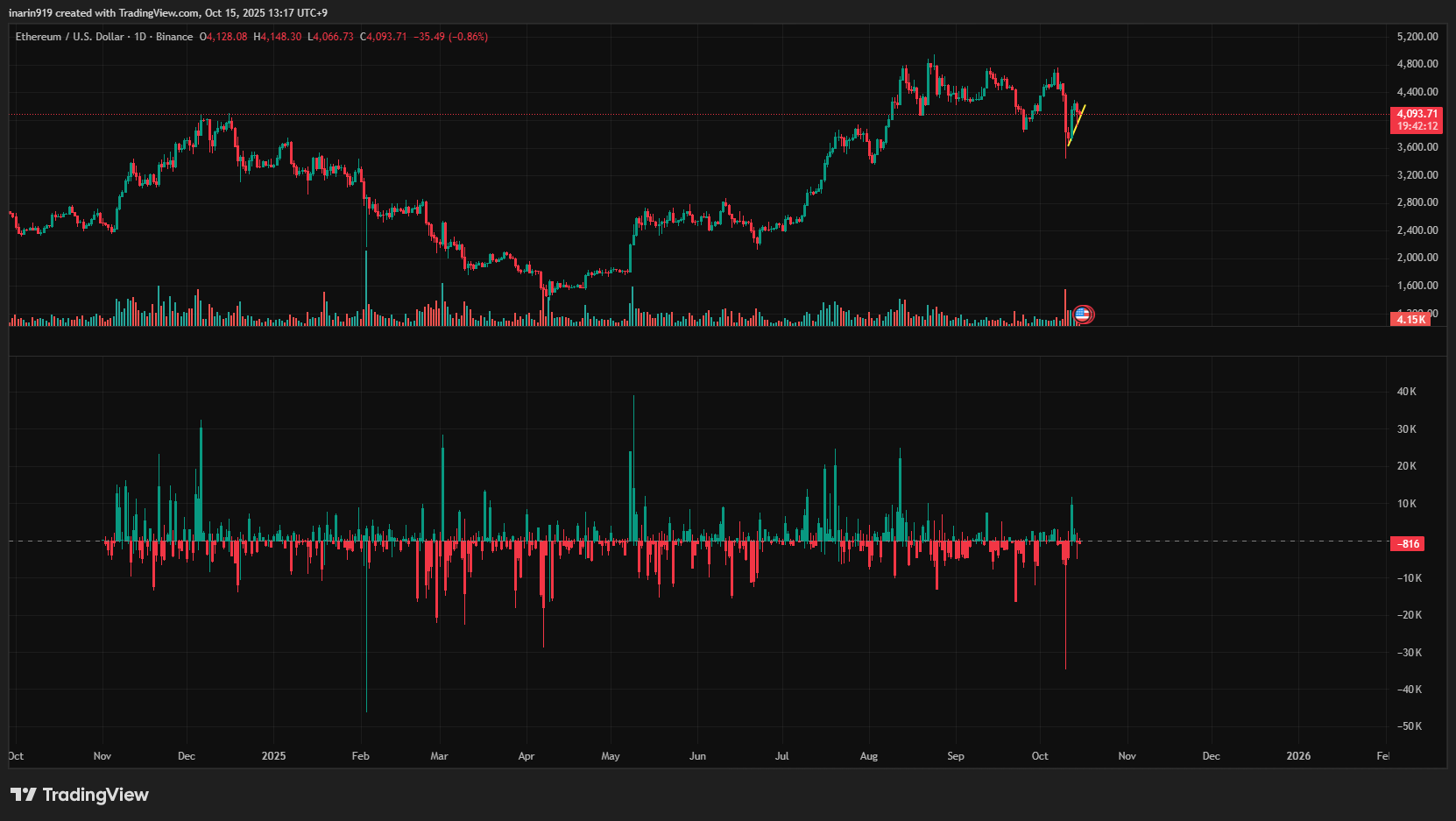Viewport: 1456px width, 821px height.
Task: Click the US flag economic event icon
Action: point(1083,315)
